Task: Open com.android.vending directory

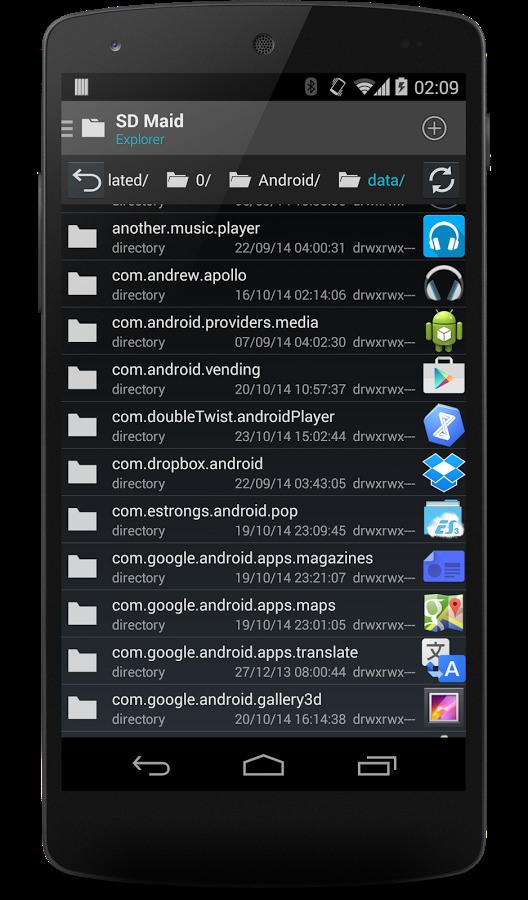Action: [263, 378]
